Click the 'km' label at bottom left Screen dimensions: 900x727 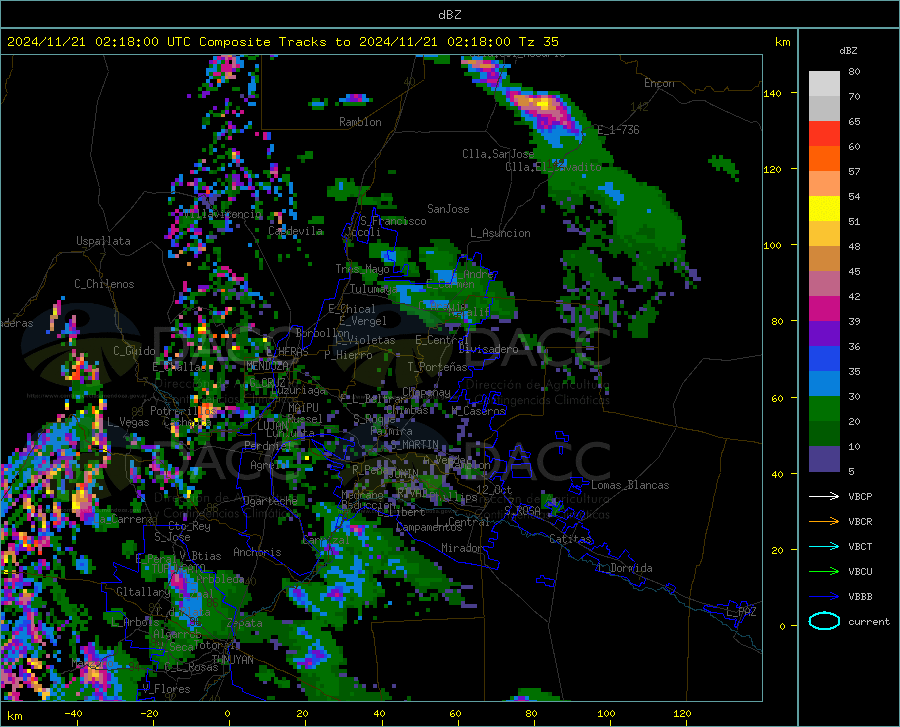(14, 716)
